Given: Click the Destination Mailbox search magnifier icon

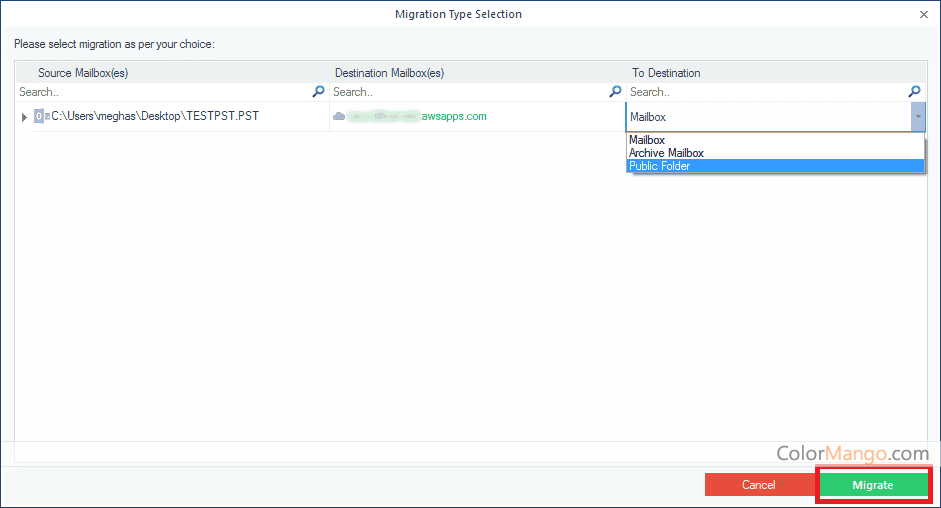Looking at the screenshot, I should click(x=616, y=92).
